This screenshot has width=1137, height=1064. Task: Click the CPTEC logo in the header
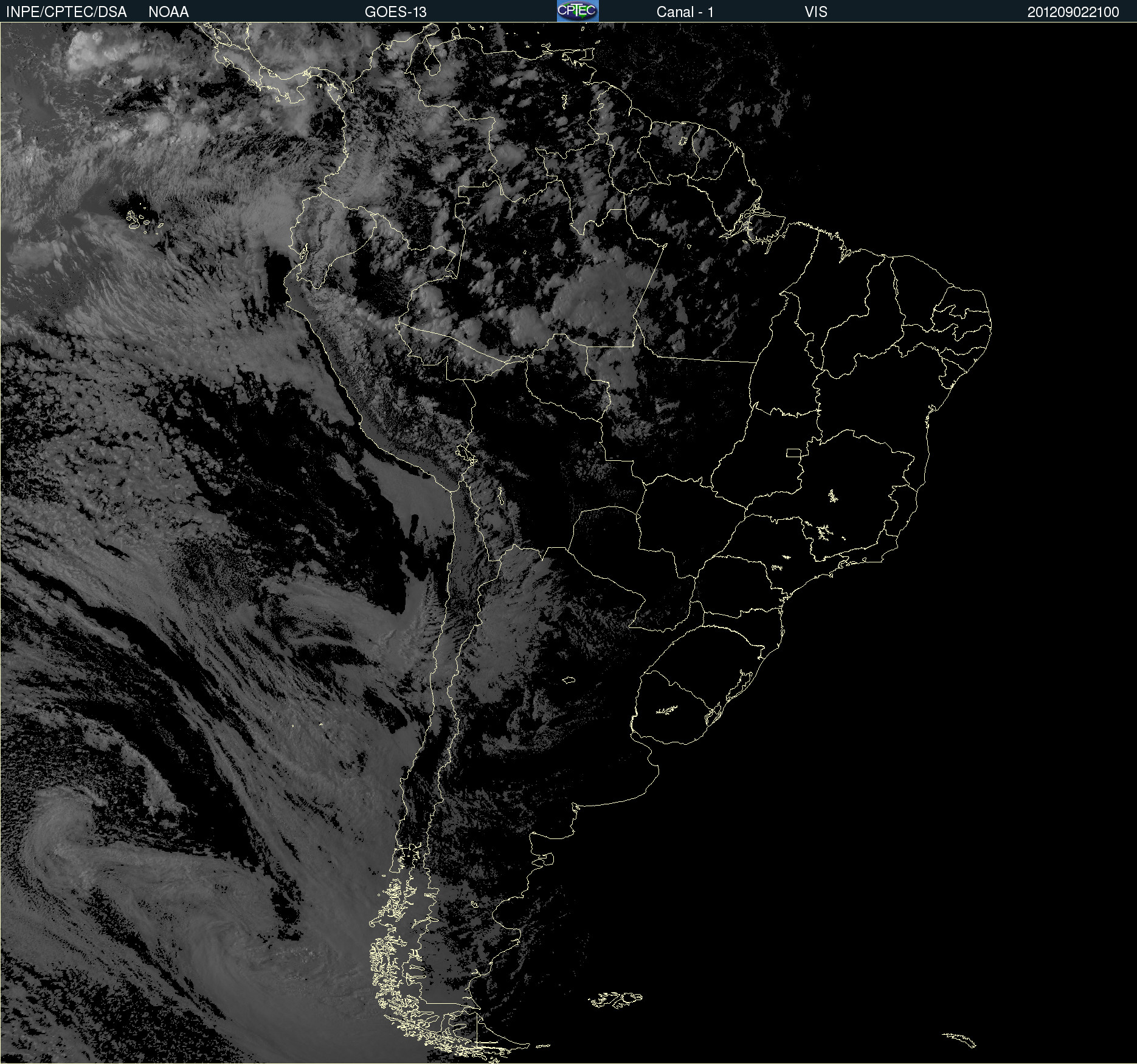578,11
